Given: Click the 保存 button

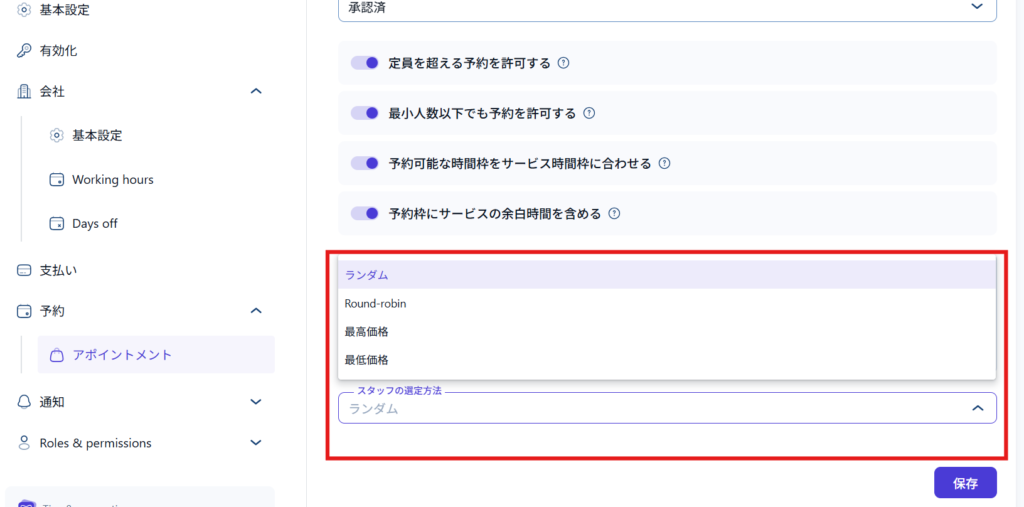Looking at the screenshot, I should tap(965, 483).
